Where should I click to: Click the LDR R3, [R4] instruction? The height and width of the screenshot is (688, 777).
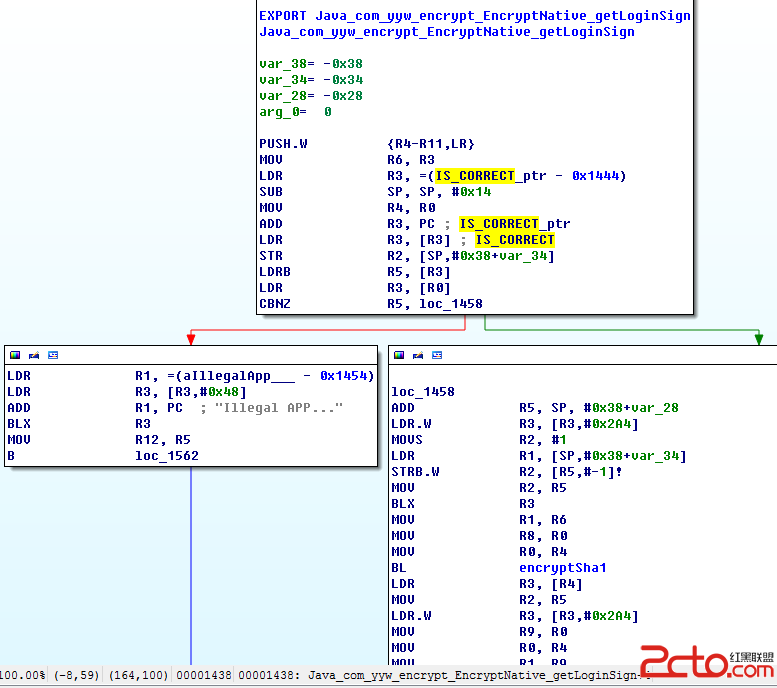(x=487, y=583)
